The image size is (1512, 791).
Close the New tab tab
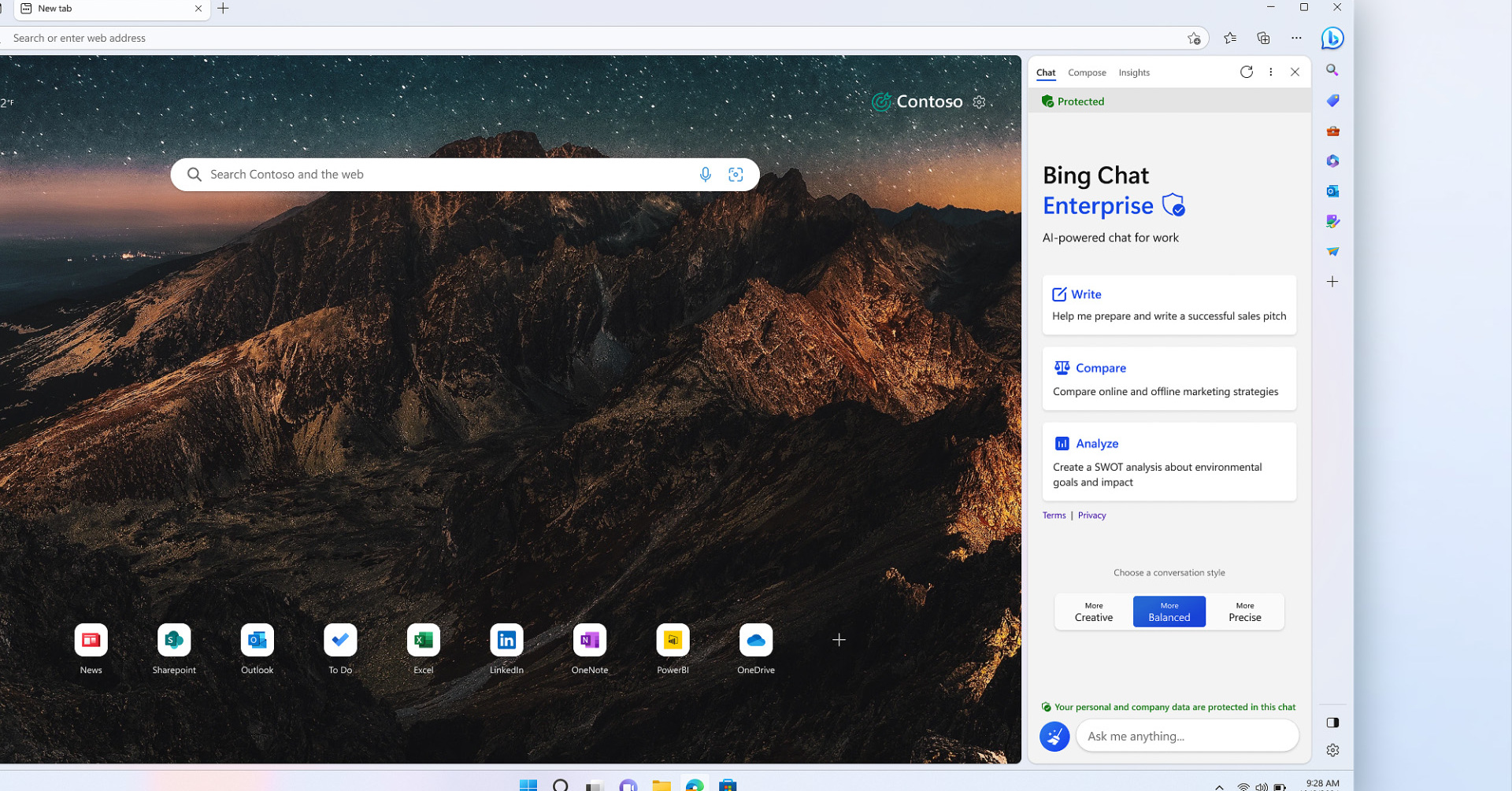(198, 9)
